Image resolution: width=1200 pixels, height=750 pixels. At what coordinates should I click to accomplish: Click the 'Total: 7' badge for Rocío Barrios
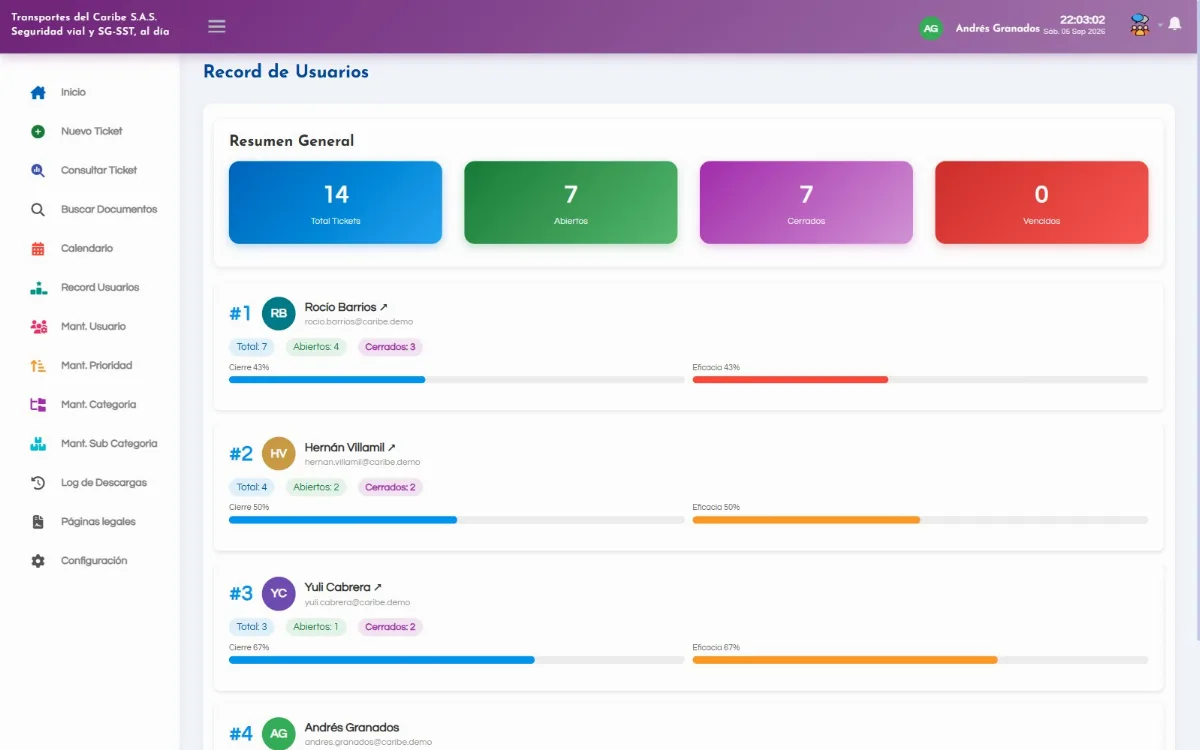coord(252,347)
